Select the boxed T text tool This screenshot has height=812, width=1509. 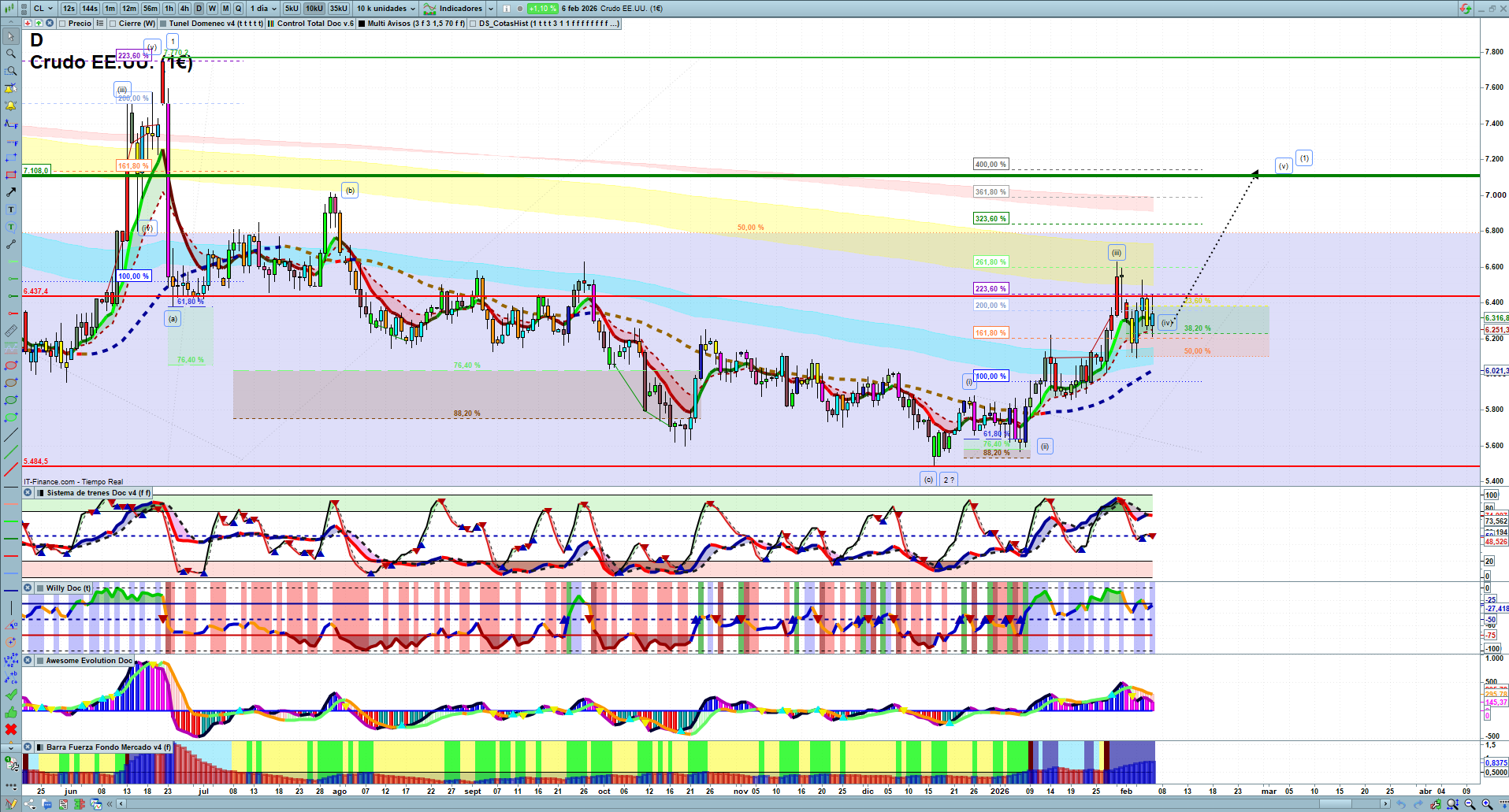pyautogui.click(x=11, y=209)
